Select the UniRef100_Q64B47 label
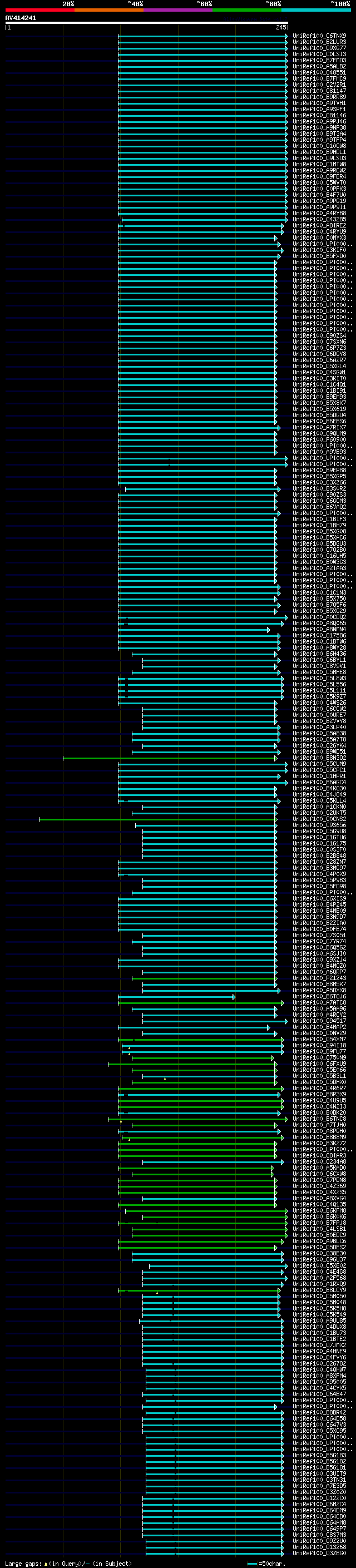356x1568 pixels. [x=319, y=1394]
